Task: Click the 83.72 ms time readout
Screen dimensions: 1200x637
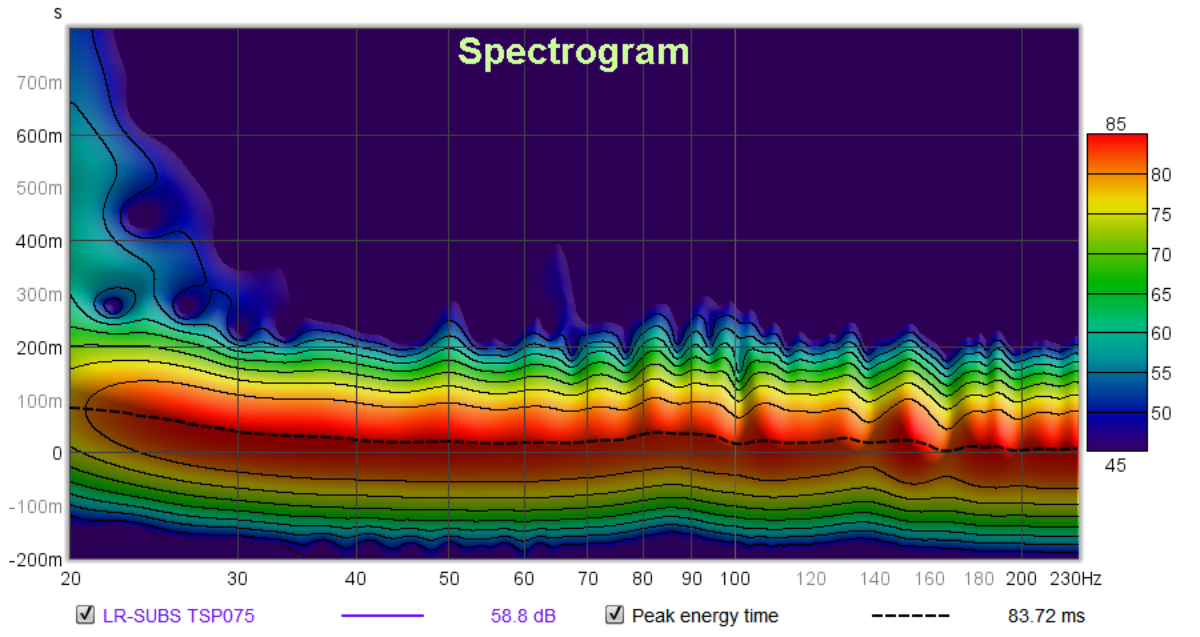Action: (x=1045, y=616)
